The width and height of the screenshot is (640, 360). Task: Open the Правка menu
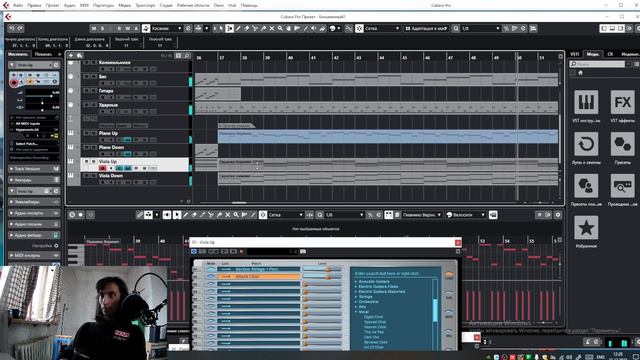34,5
